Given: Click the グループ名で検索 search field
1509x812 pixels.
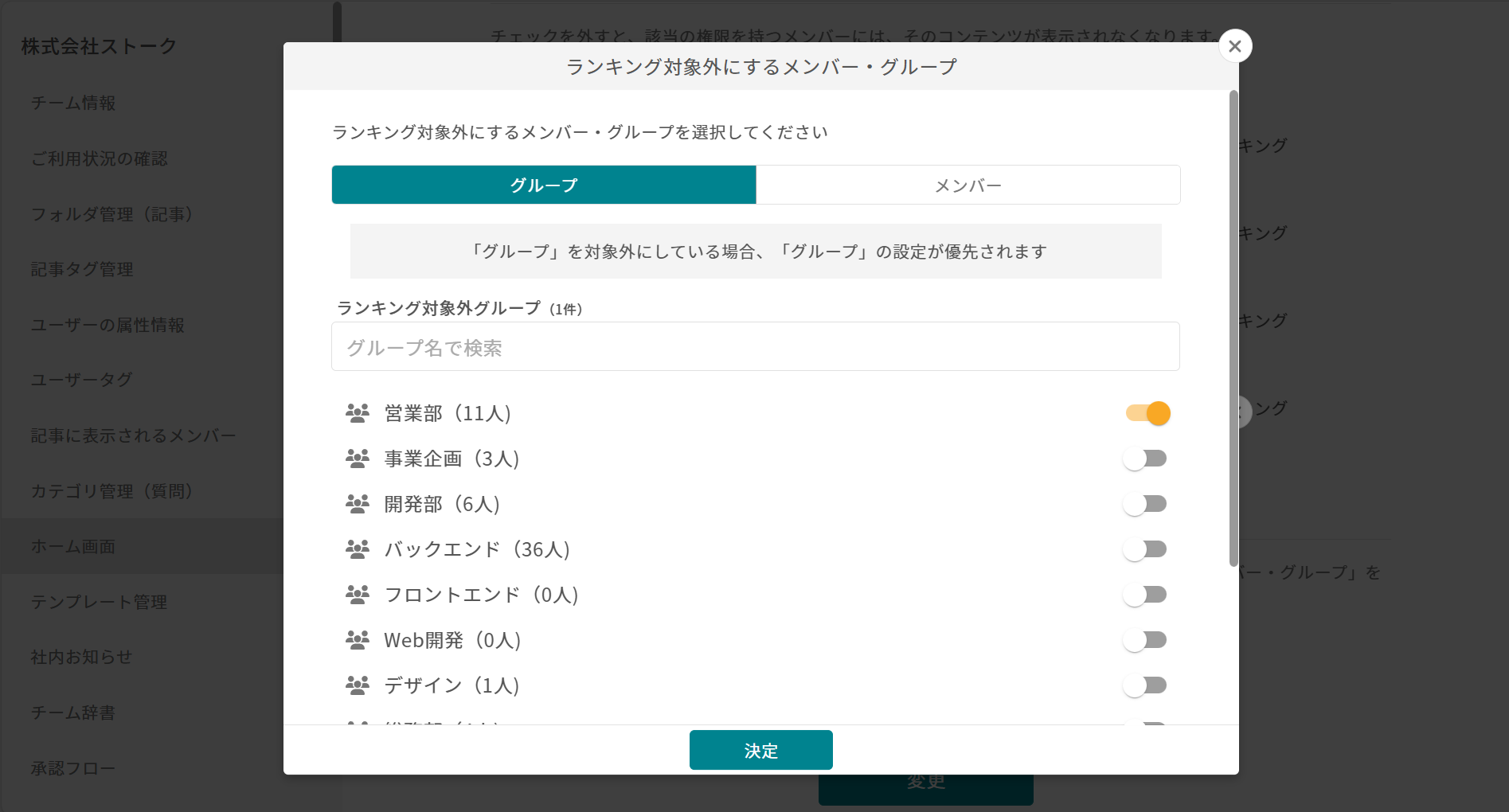Looking at the screenshot, I should pos(755,347).
